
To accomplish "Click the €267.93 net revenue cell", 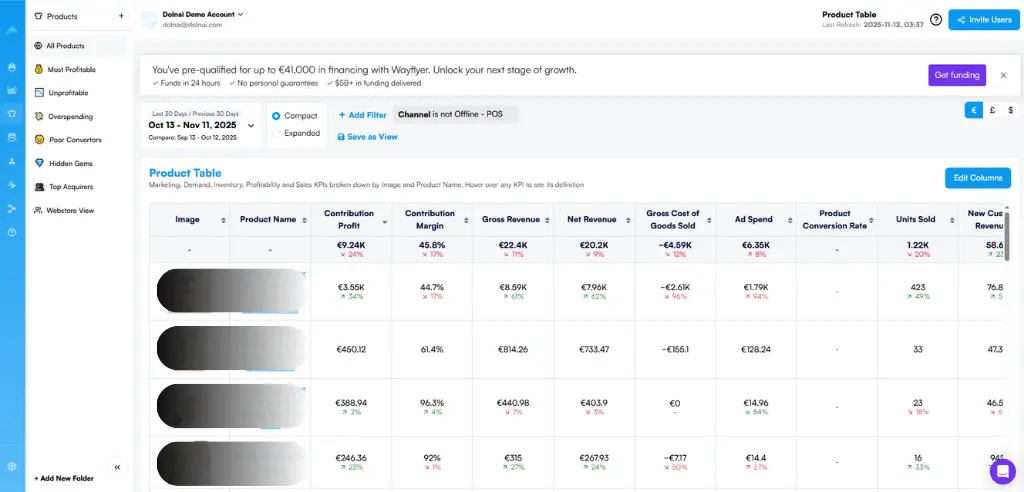I will [594, 462].
